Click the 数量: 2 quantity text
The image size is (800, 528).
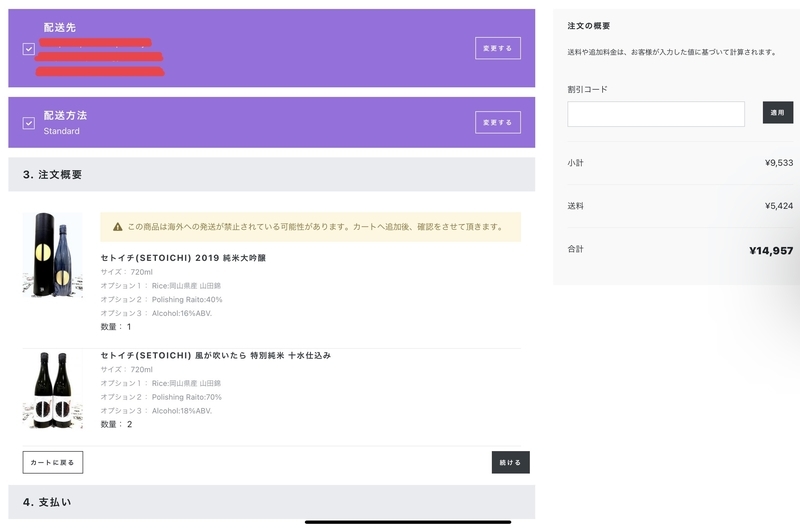(116, 424)
